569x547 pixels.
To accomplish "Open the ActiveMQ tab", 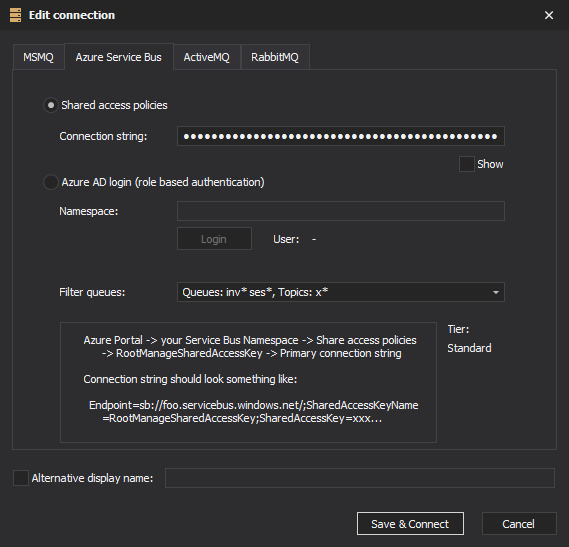I will pos(206,57).
